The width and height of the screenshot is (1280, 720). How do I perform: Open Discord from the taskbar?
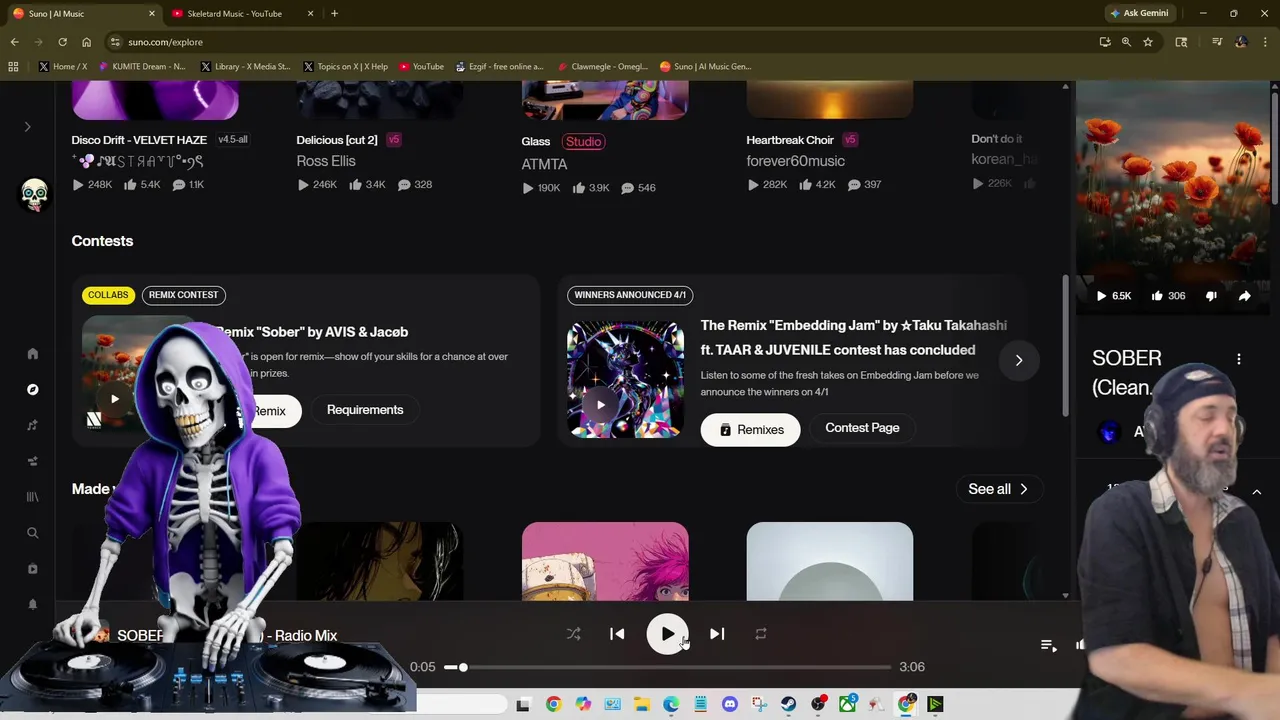click(x=729, y=705)
